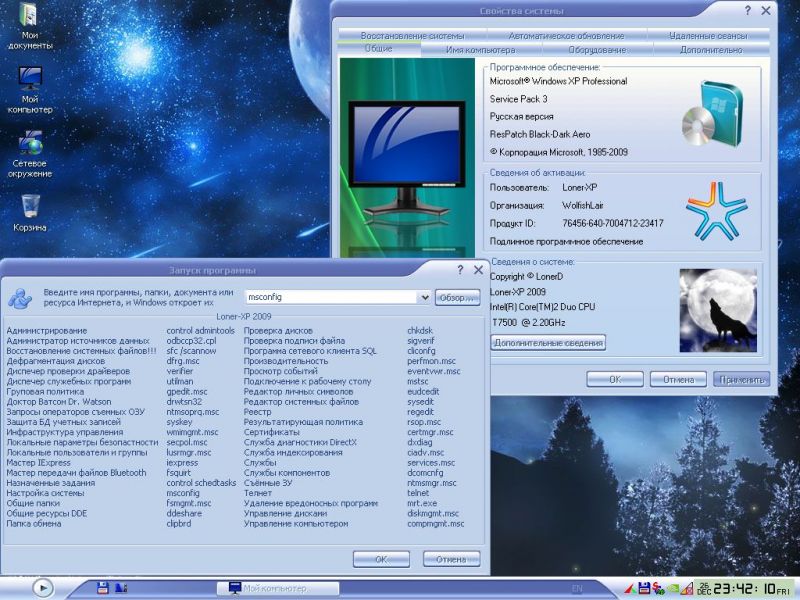The image size is (800, 600).
Task: Open the Удаленные сеансы tab
Action: pos(708,35)
